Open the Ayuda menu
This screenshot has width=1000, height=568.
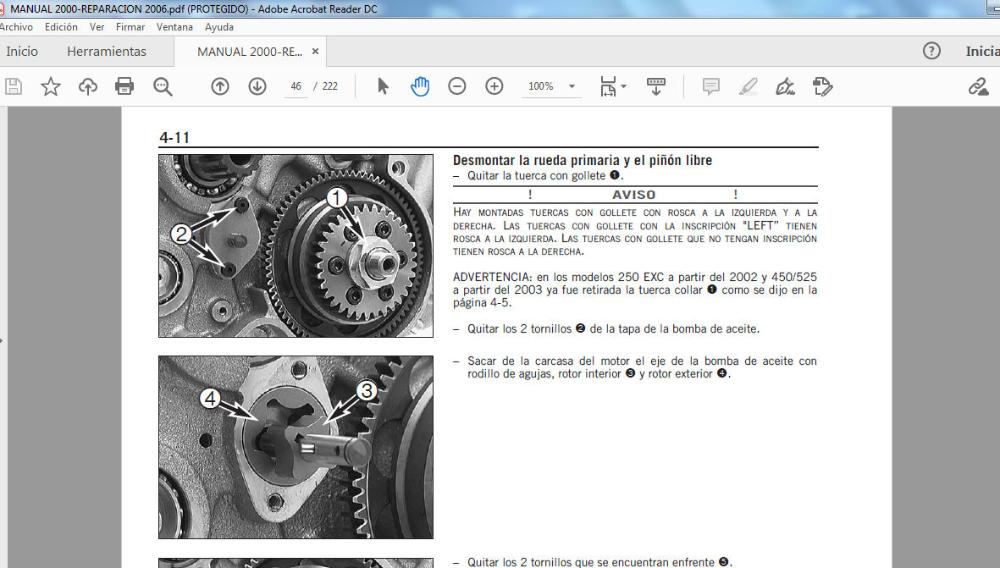pyautogui.click(x=219, y=27)
